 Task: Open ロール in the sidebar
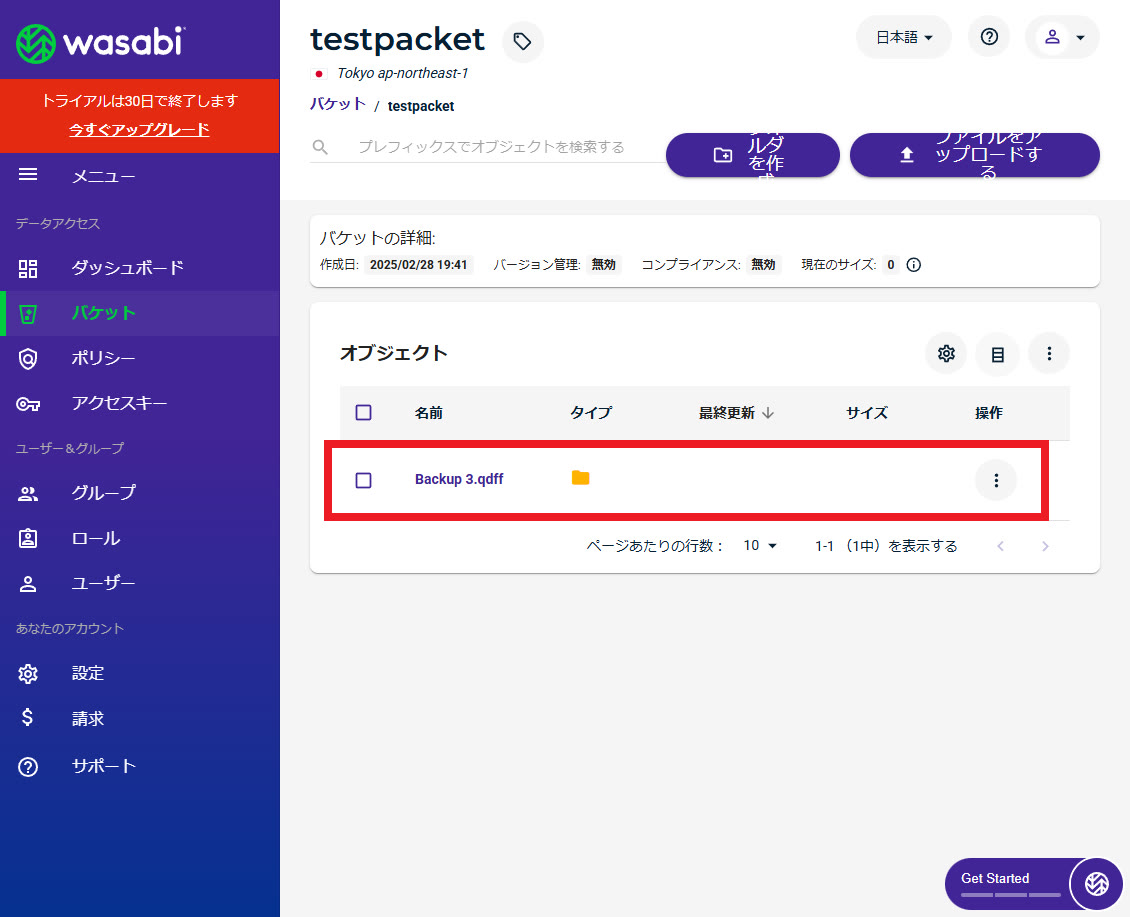coord(140,539)
